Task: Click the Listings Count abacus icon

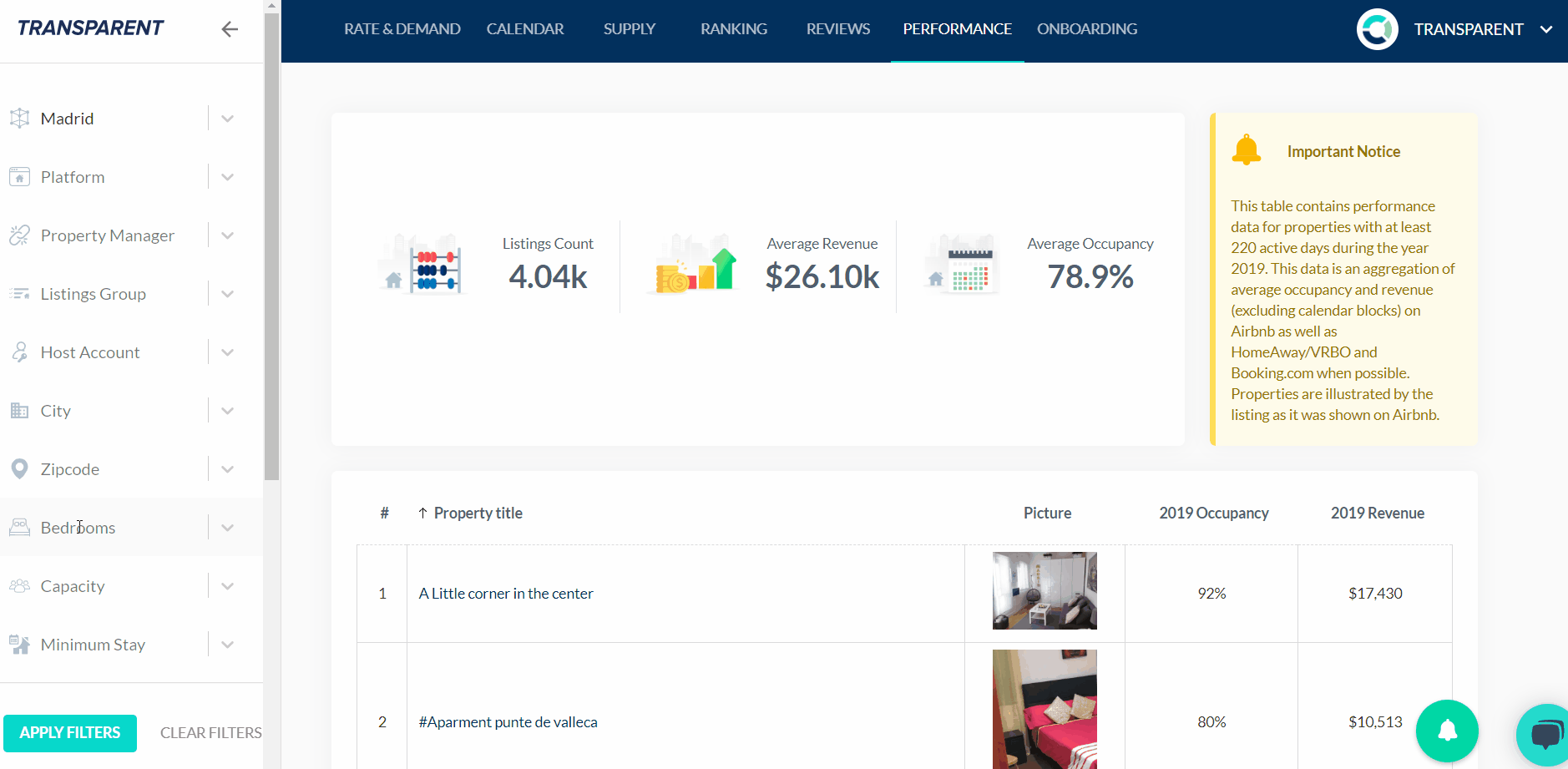Action: coord(424,265)
